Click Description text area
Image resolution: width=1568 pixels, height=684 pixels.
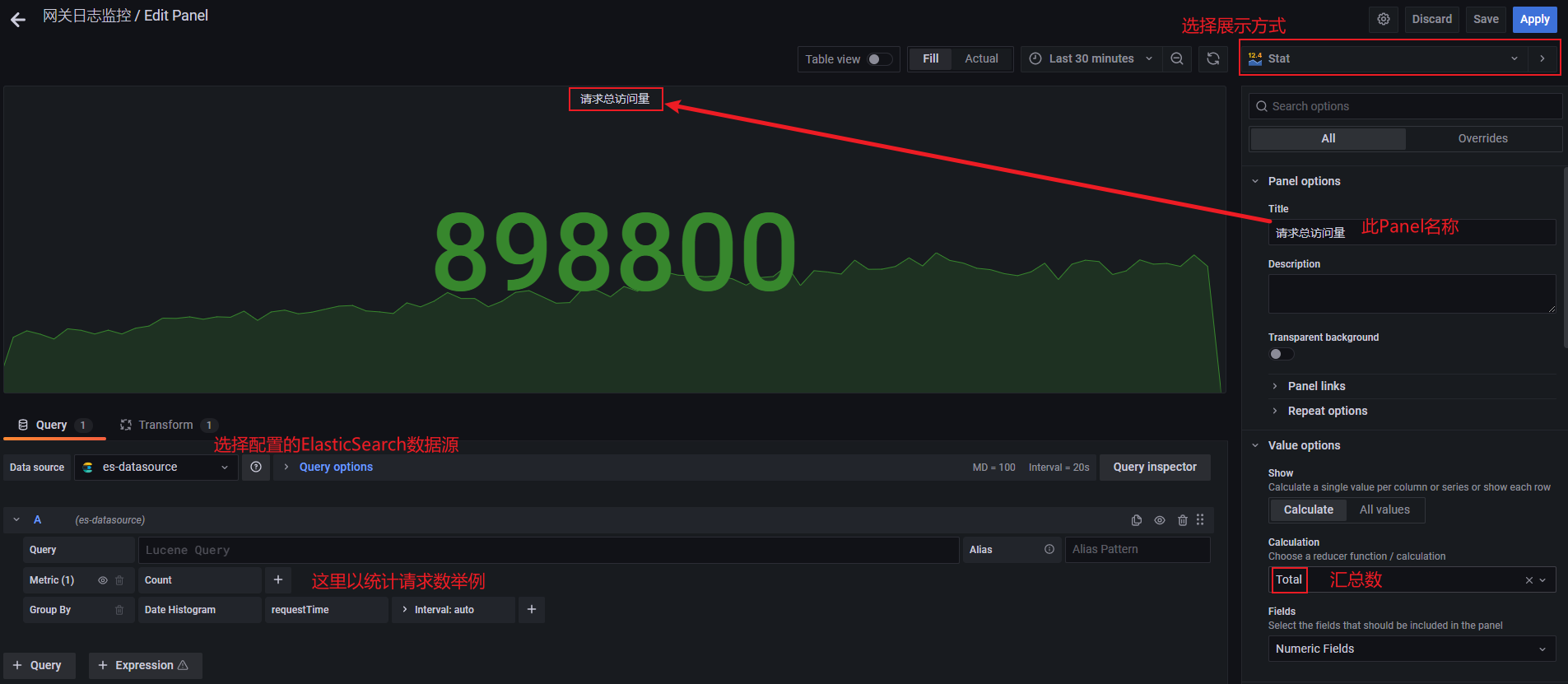pos(1412,294)
